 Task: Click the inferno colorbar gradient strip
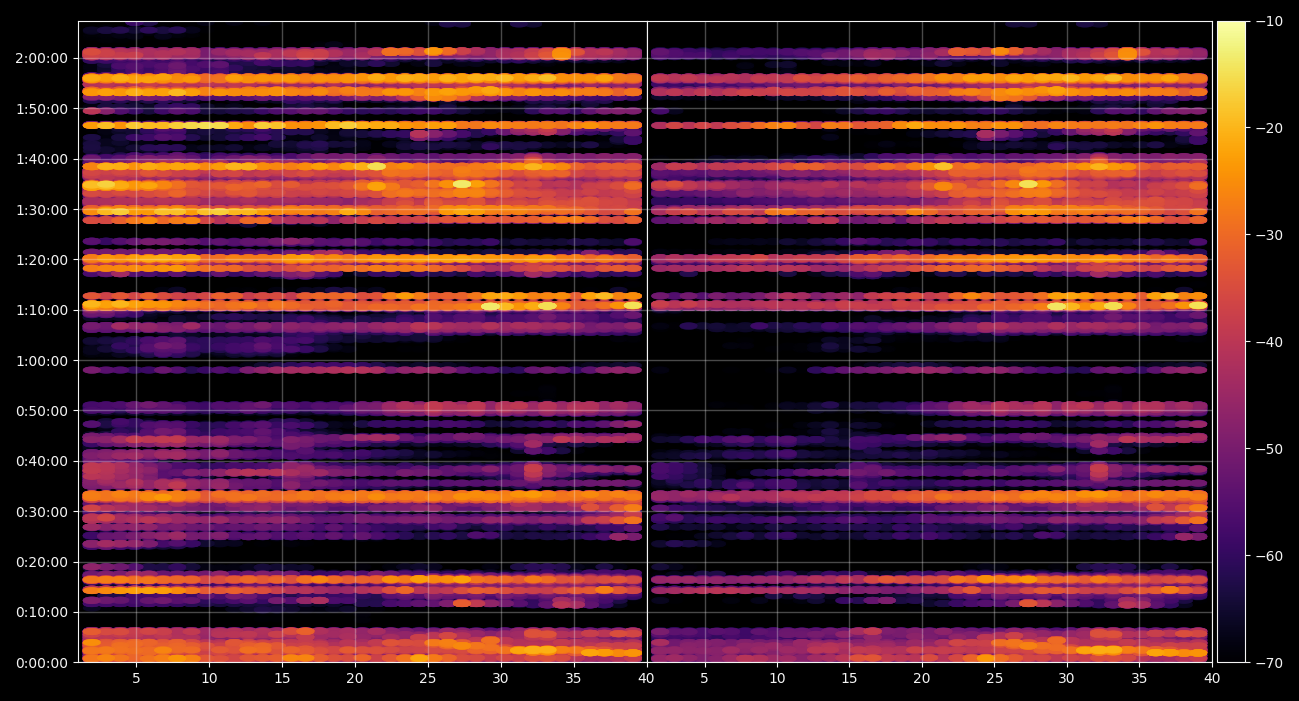coord(1231,341)
